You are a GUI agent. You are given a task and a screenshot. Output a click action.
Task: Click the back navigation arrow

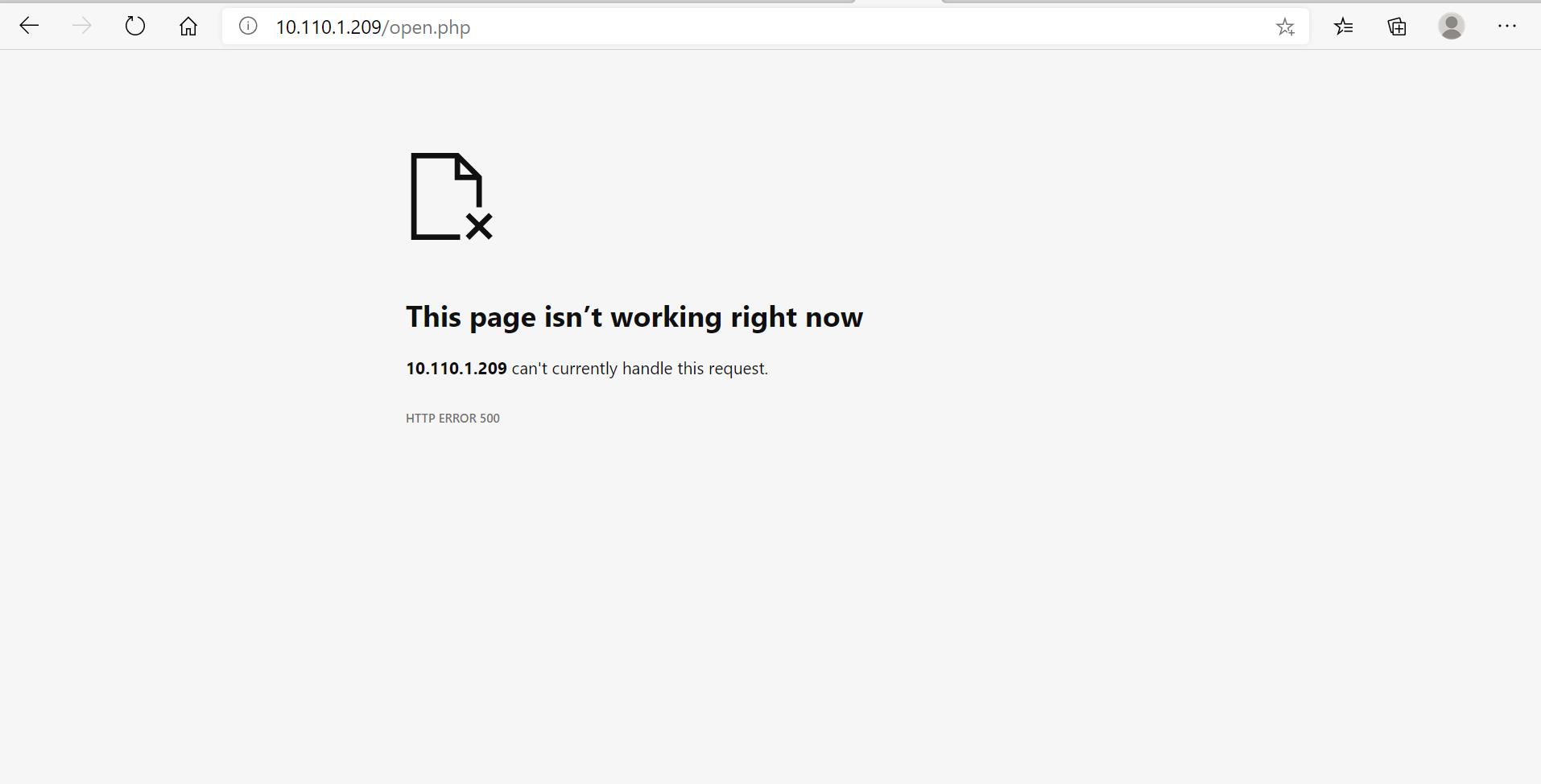coord(29,26)
